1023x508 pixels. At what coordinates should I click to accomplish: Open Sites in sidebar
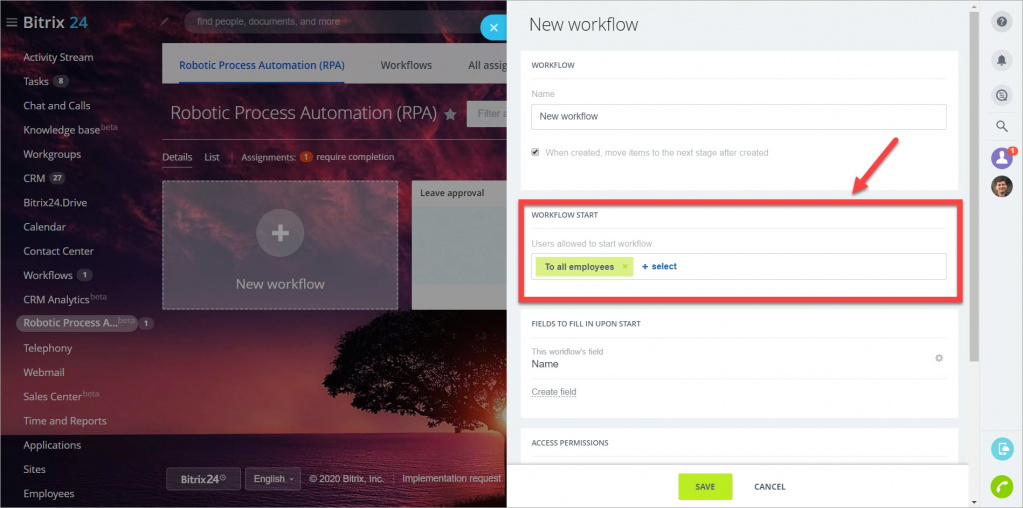(x=35, y=469)
